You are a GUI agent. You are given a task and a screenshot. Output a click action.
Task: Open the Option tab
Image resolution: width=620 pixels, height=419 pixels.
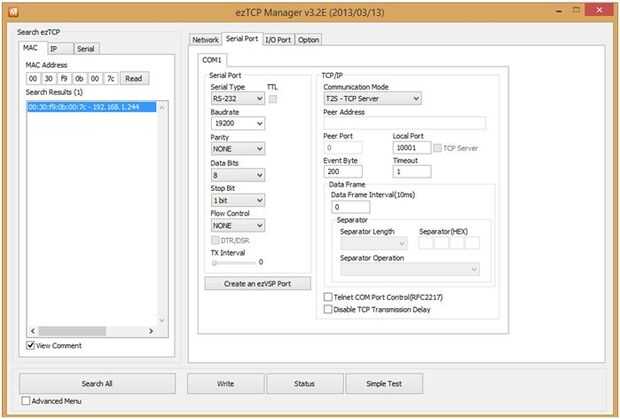point(308,40)
